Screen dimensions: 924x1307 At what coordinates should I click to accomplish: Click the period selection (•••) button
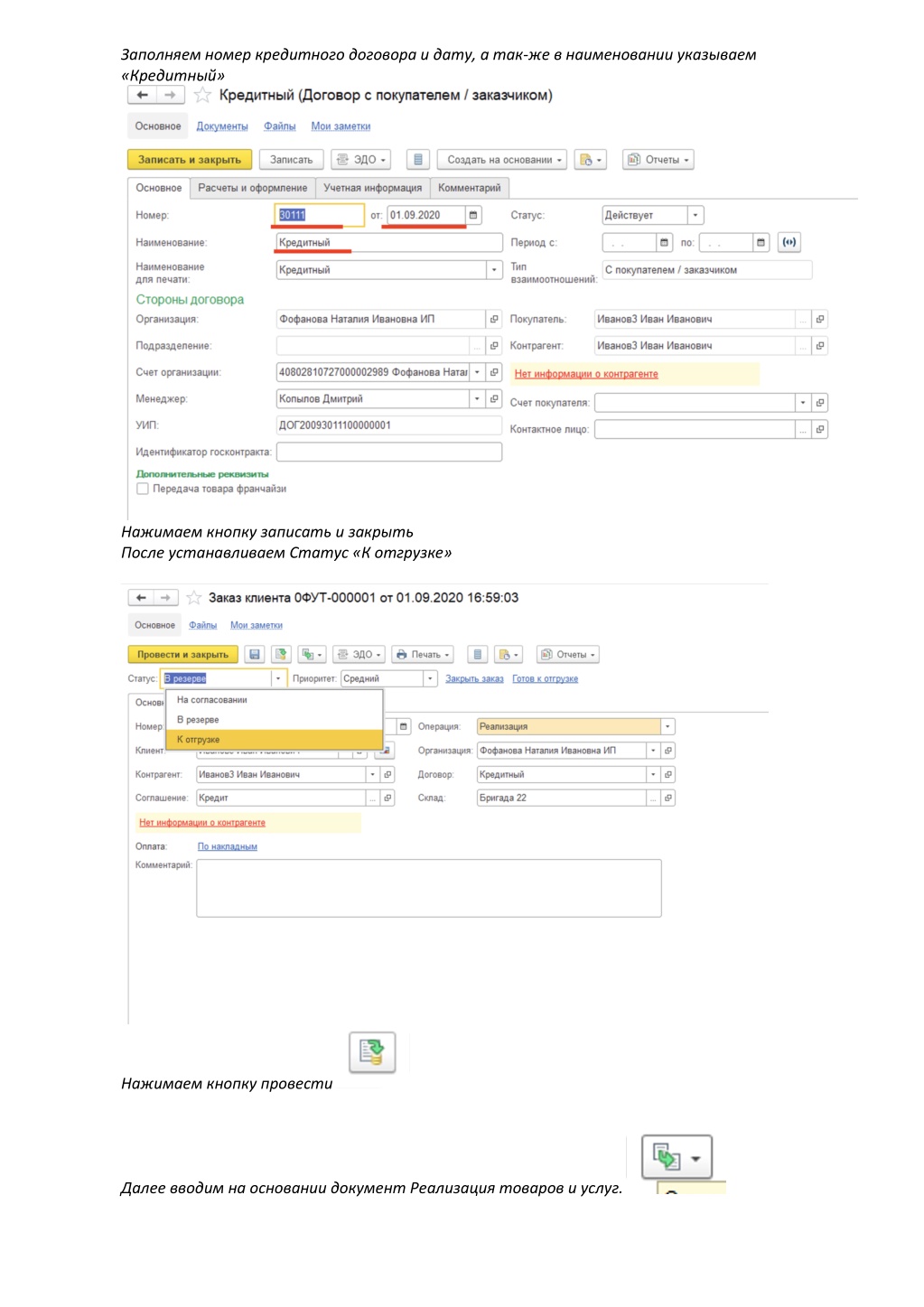click(x=789, y=242)
